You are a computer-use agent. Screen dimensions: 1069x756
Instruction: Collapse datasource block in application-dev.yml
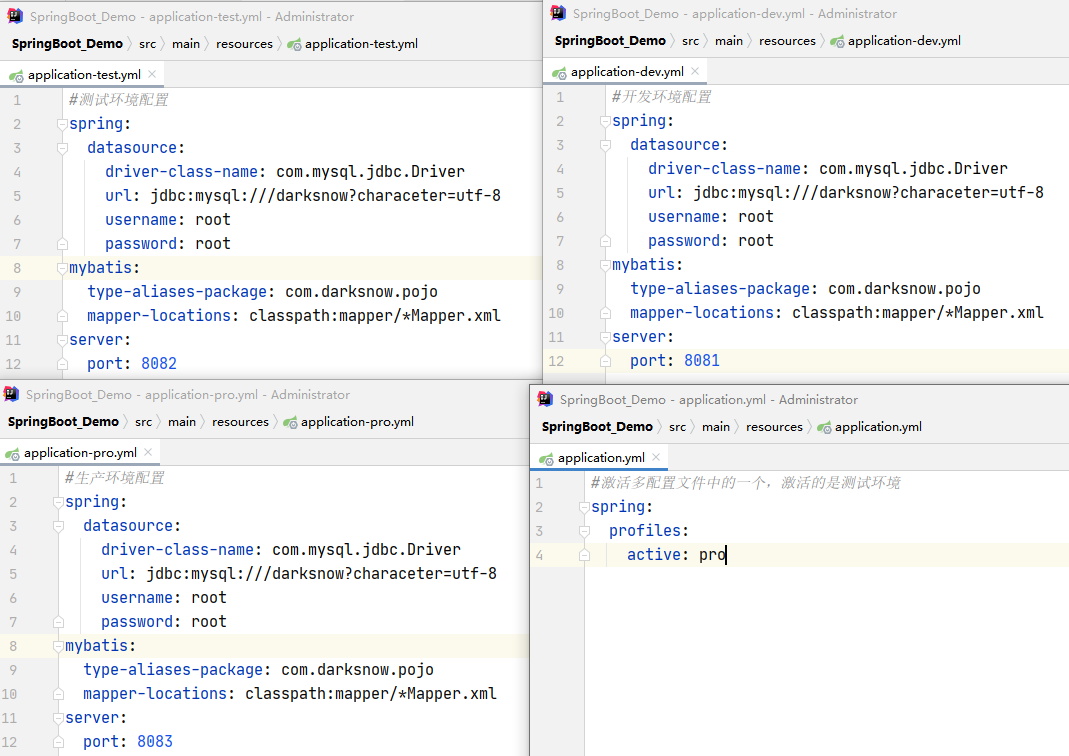(605, 145)
